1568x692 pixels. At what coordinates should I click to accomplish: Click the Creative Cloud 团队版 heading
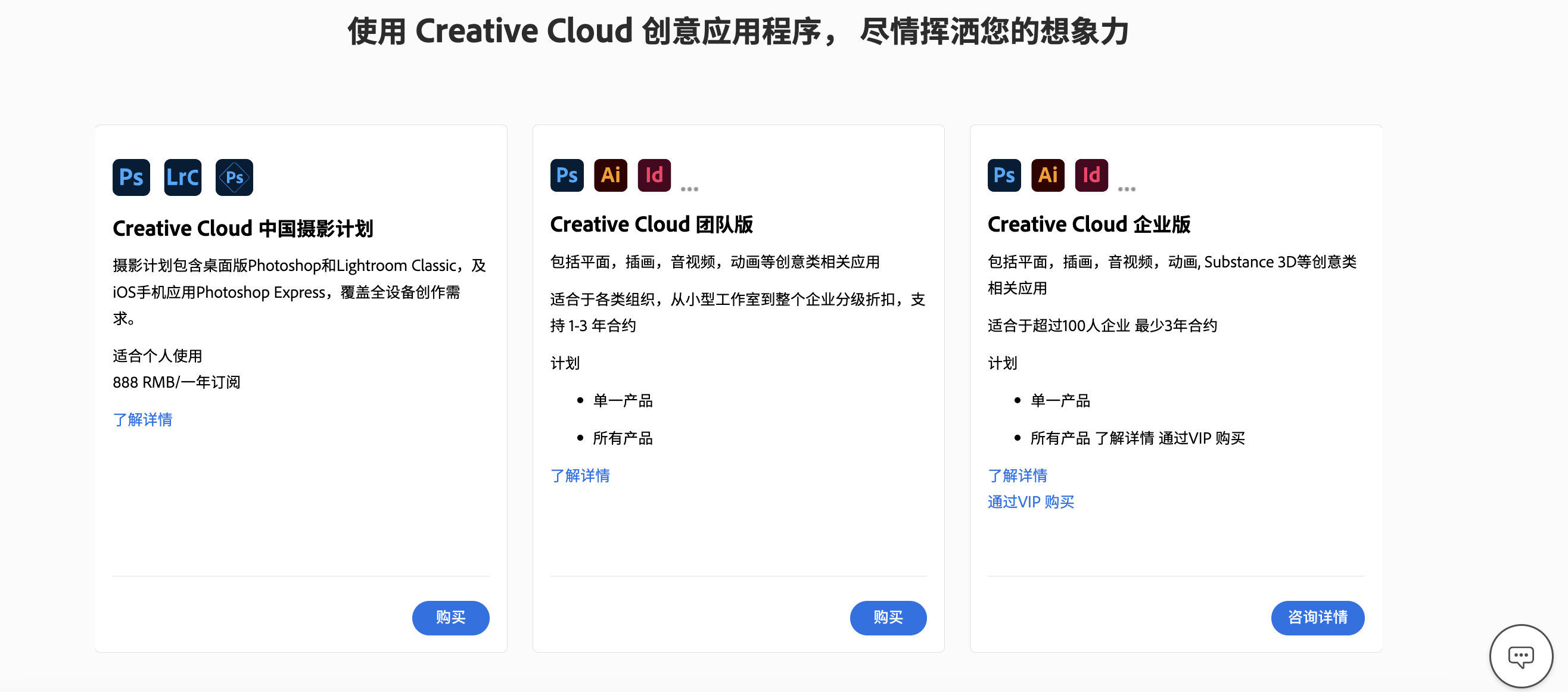click(x=651, y=224)
